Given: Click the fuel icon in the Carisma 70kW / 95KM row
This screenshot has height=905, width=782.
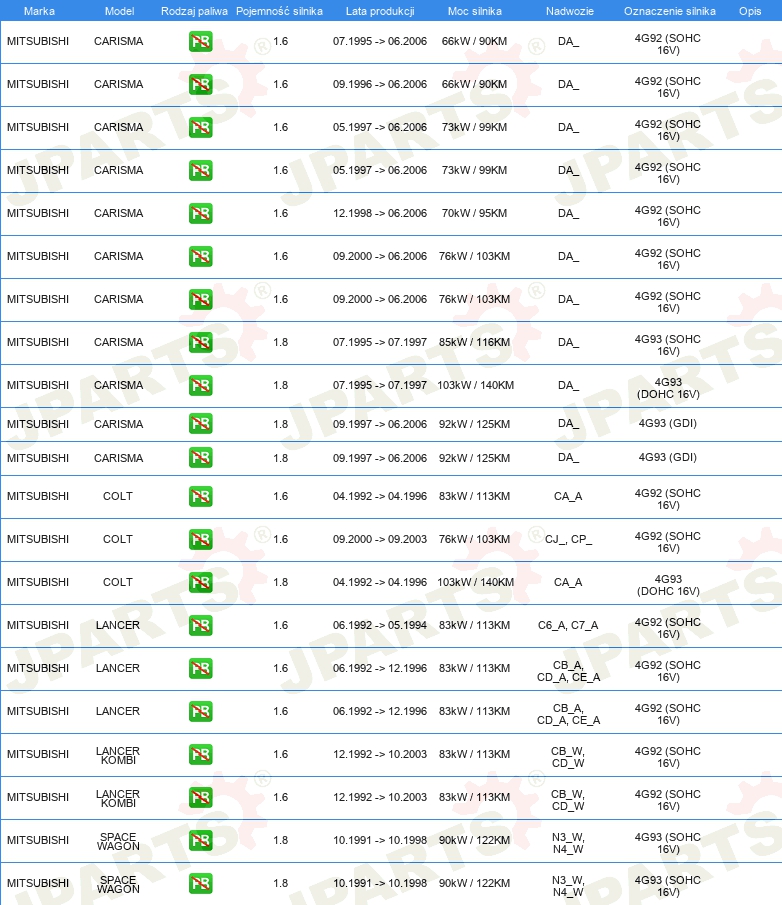Looking at the screenshot, I should pos(200,214).
